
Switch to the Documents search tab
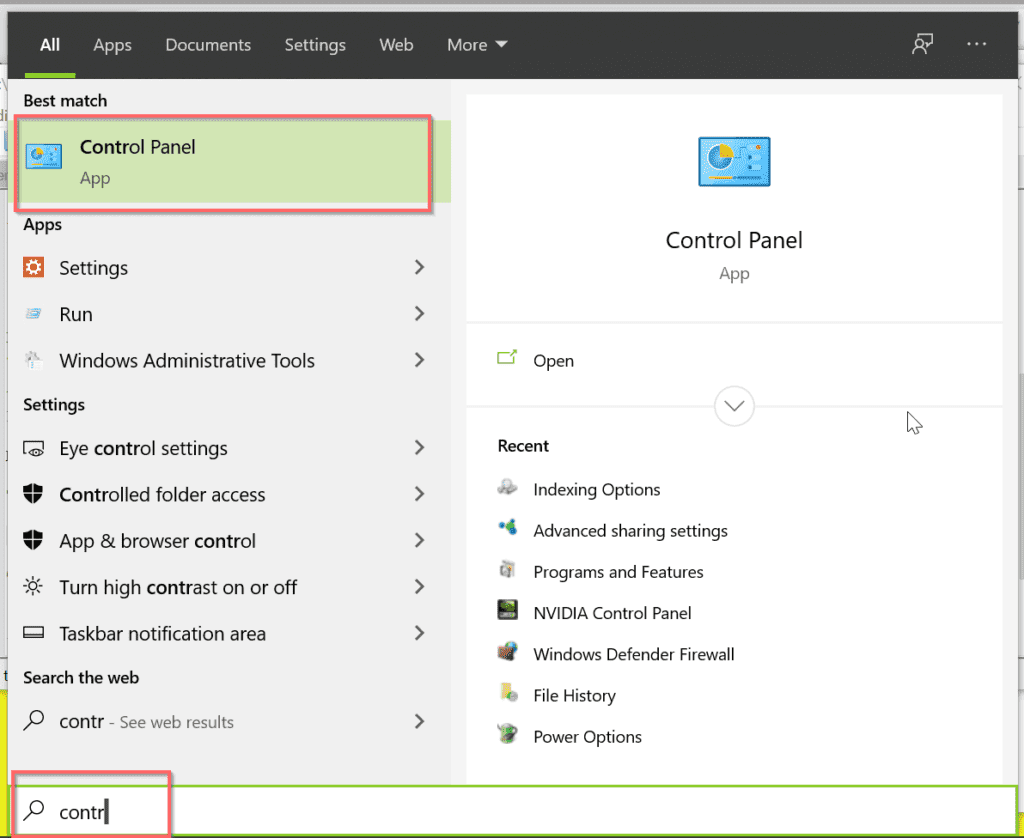click(x=208, y=44)
